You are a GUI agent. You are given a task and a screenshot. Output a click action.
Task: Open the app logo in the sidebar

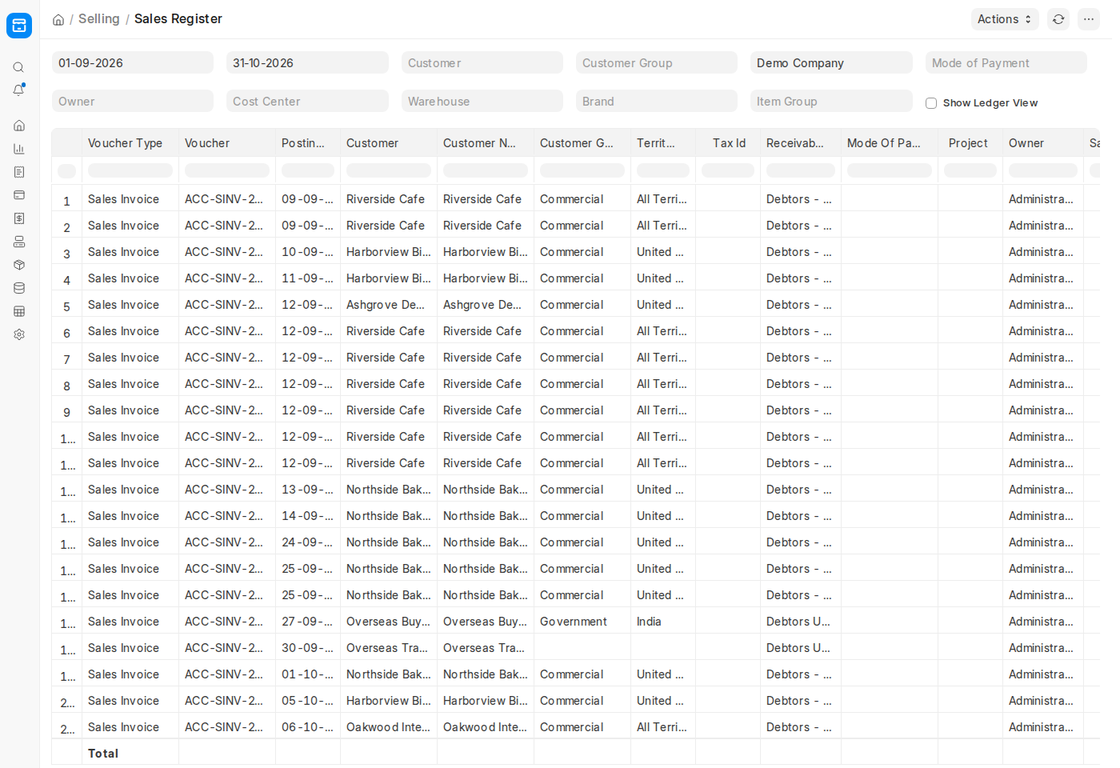pyautogui.click(x=19, y=26)
